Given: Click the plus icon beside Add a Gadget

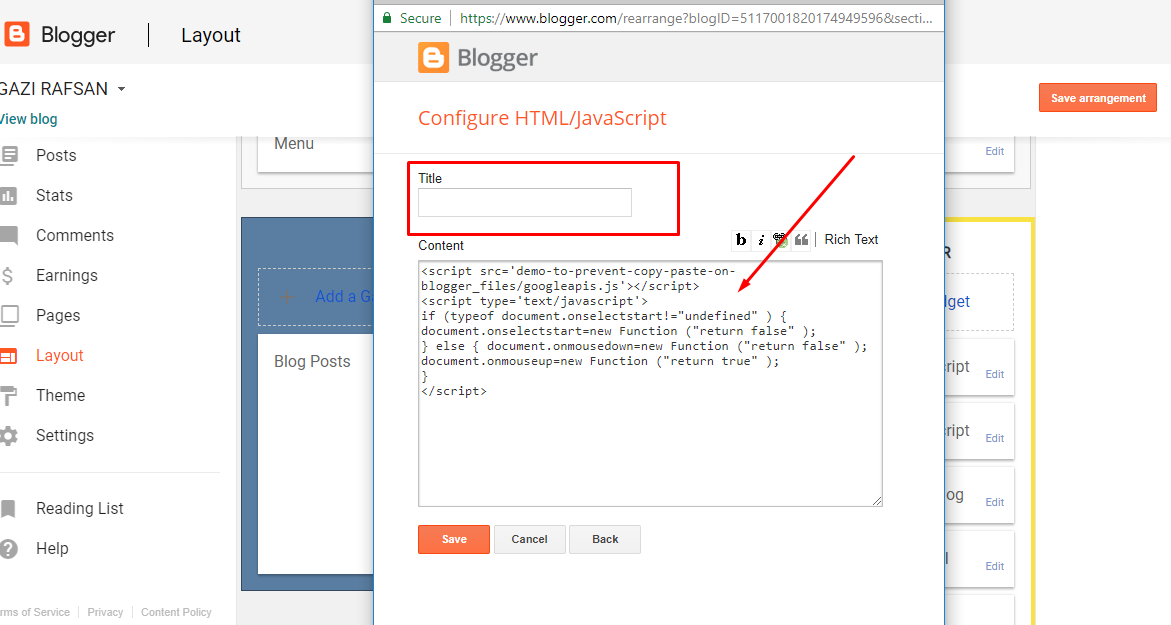Looking at the screenshot, I should pyautogui.click(x=288, y=296).
